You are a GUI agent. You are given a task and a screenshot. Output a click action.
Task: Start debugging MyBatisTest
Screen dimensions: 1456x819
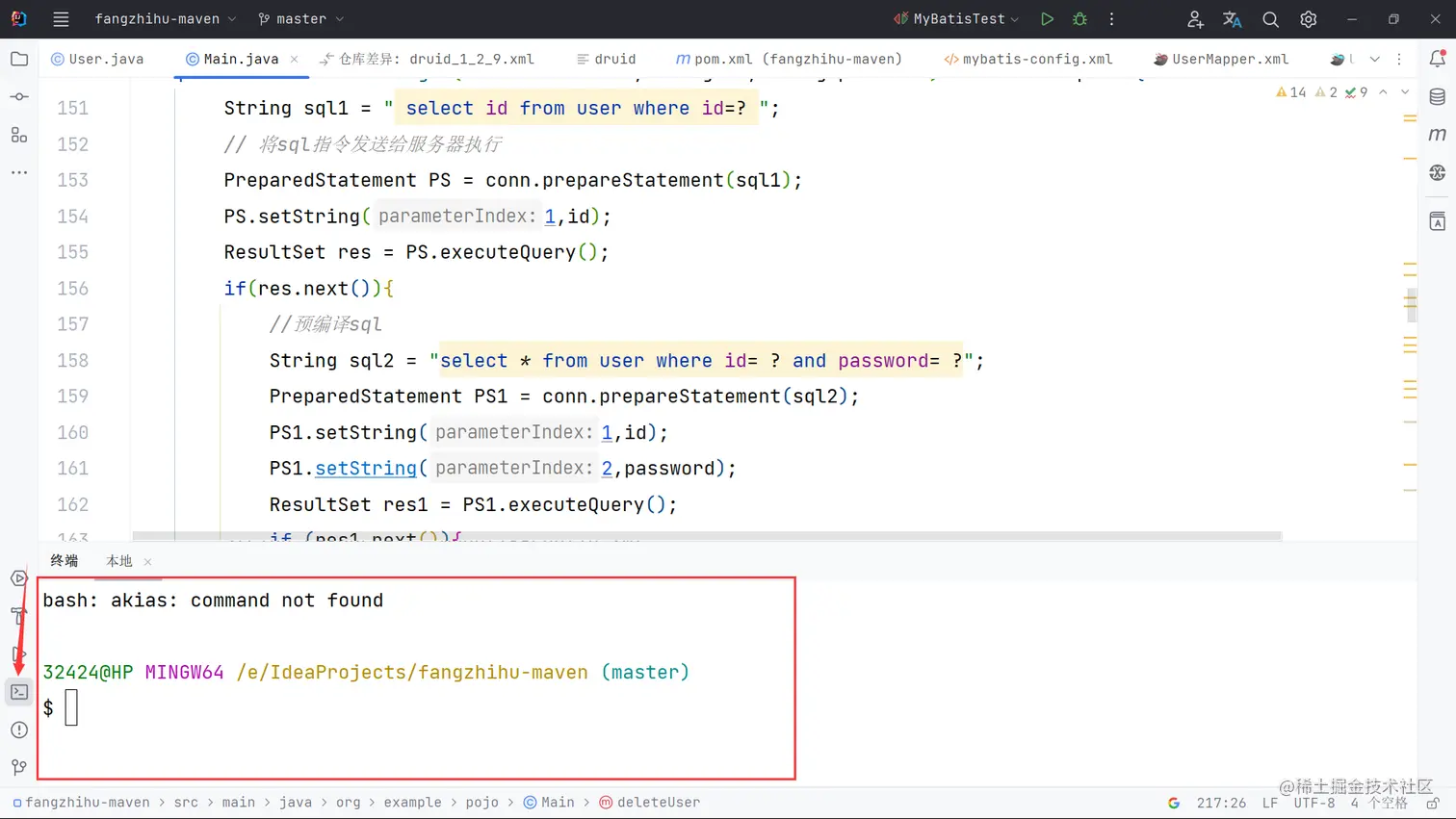[1079, 19]
